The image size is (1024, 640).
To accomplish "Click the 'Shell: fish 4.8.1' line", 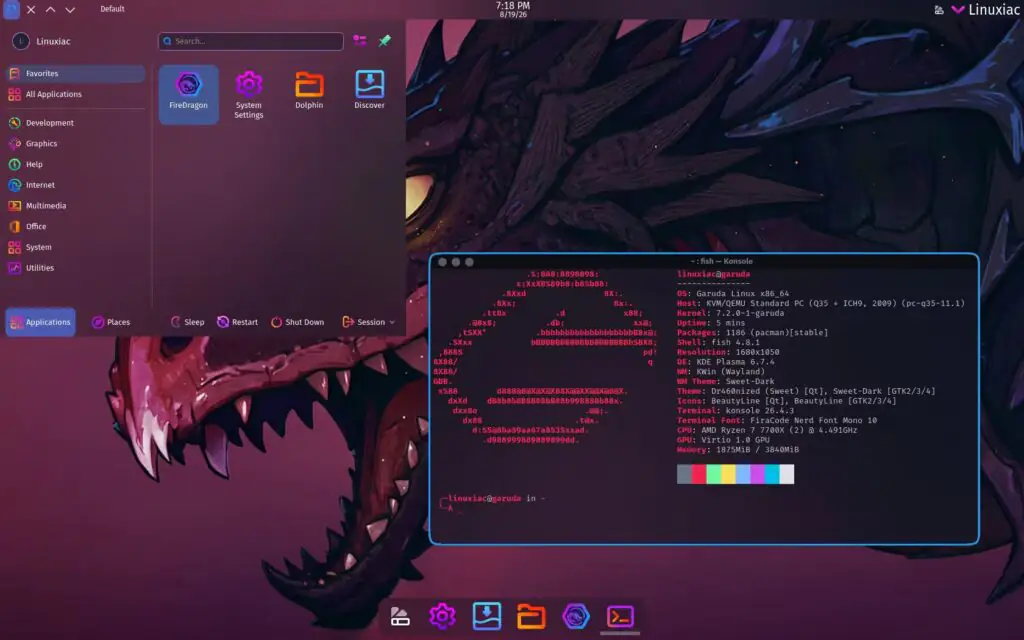I will point(718,342).
